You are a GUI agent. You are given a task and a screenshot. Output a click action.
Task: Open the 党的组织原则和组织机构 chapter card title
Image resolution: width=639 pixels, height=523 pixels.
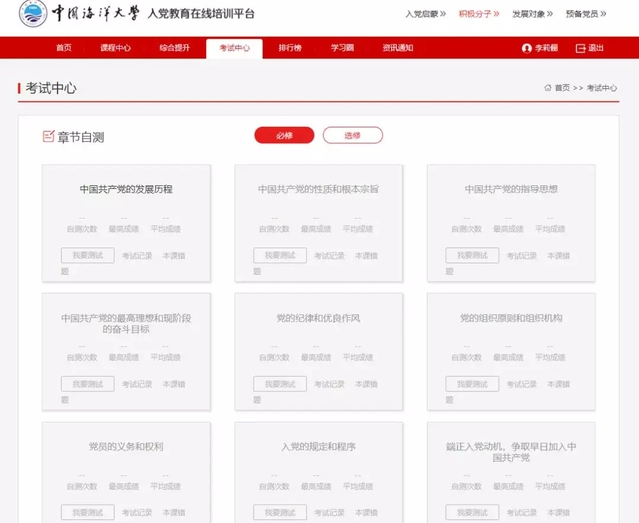click(511, 318)
